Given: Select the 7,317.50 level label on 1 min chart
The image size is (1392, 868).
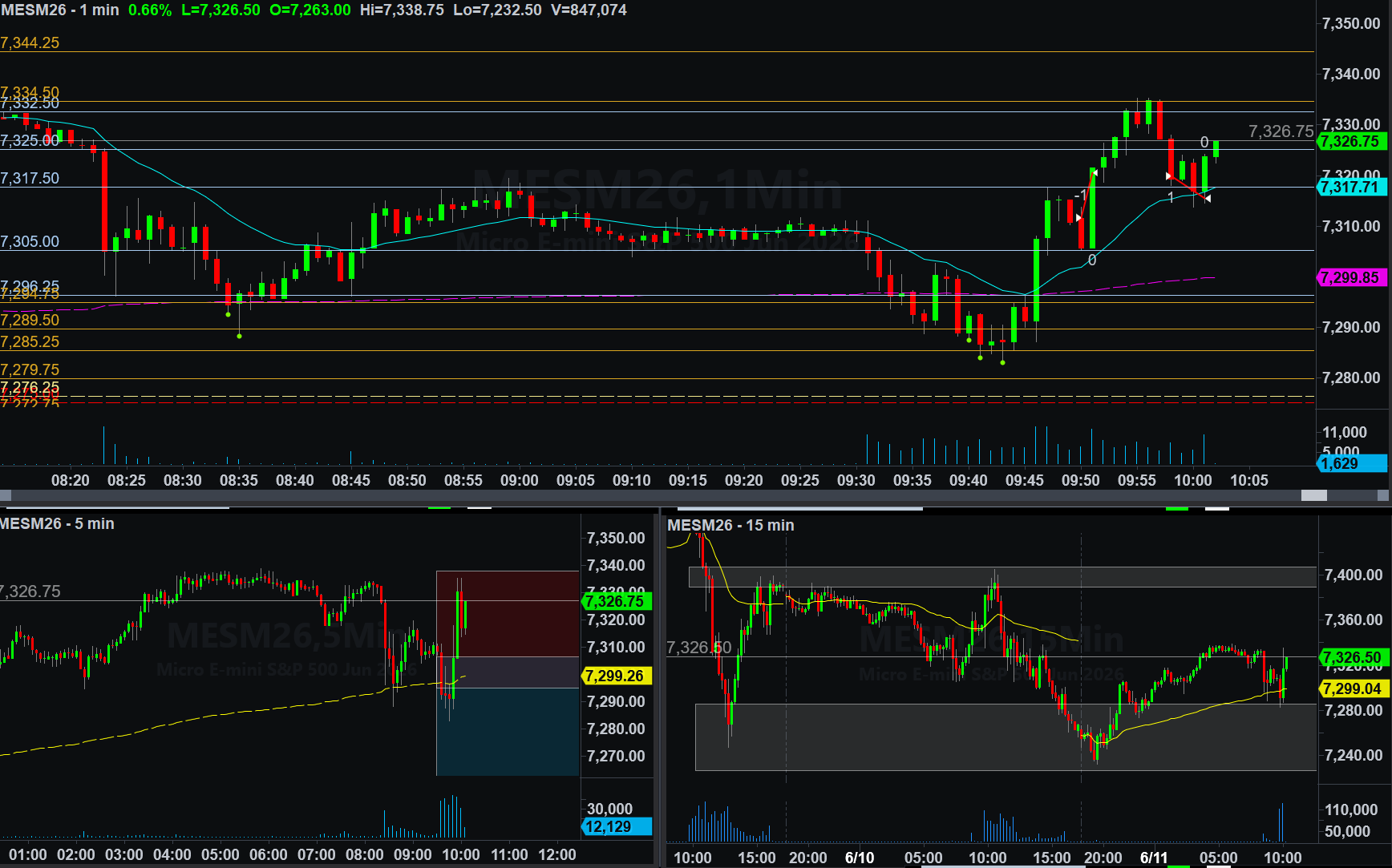Looking at the screenshot, I should coord(30,179).
